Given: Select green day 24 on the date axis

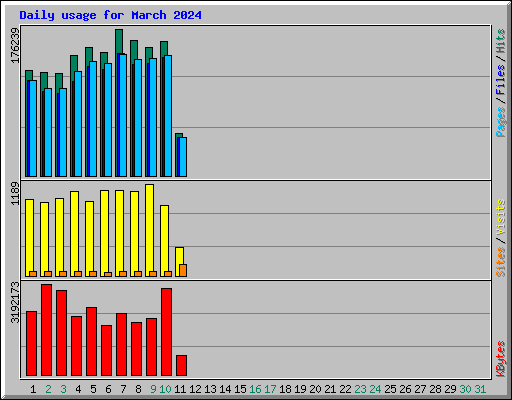Looking at the screenshot, I should (375, 389).
